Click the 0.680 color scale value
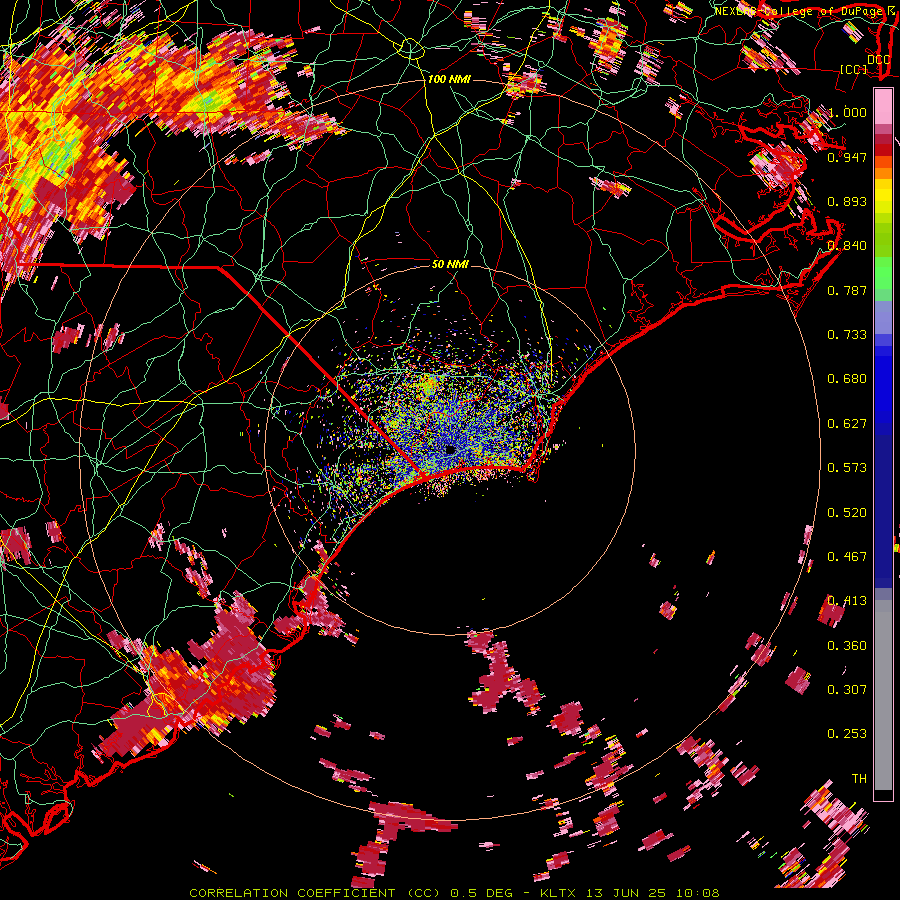This screenshot has height=900, width=900. click(847, 379)
